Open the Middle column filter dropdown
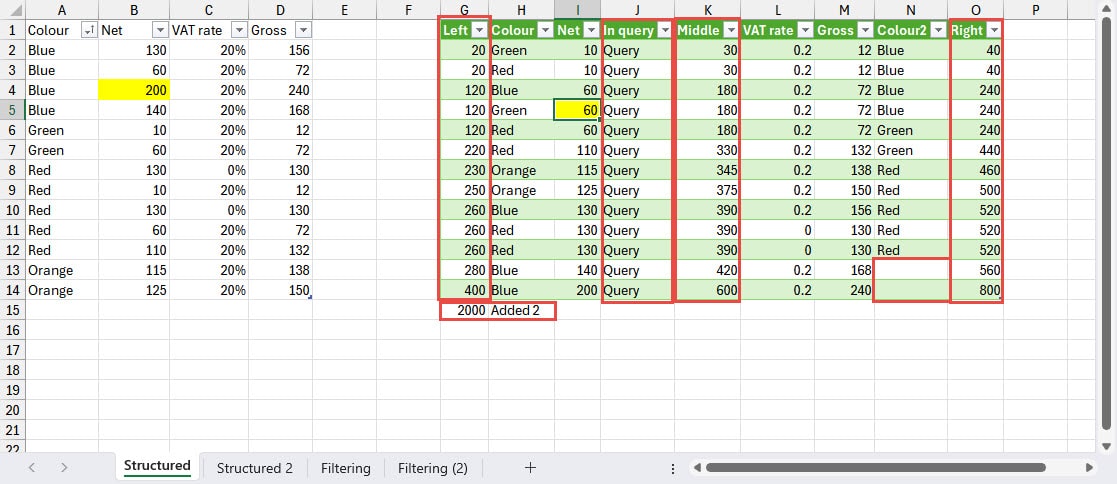Viewport: 1117px width, 484px height. tap(731, 31)
